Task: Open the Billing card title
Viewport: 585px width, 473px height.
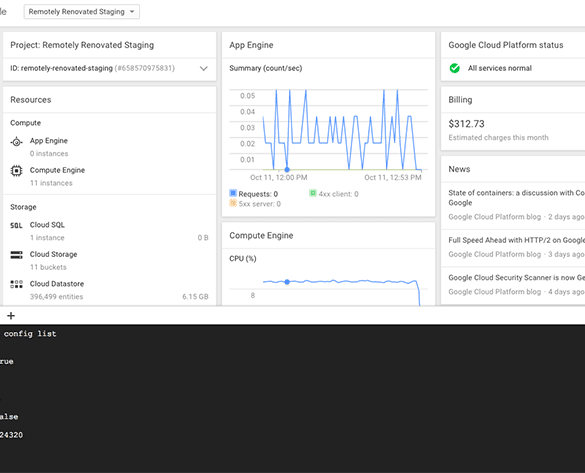Action: pos(460,100)
